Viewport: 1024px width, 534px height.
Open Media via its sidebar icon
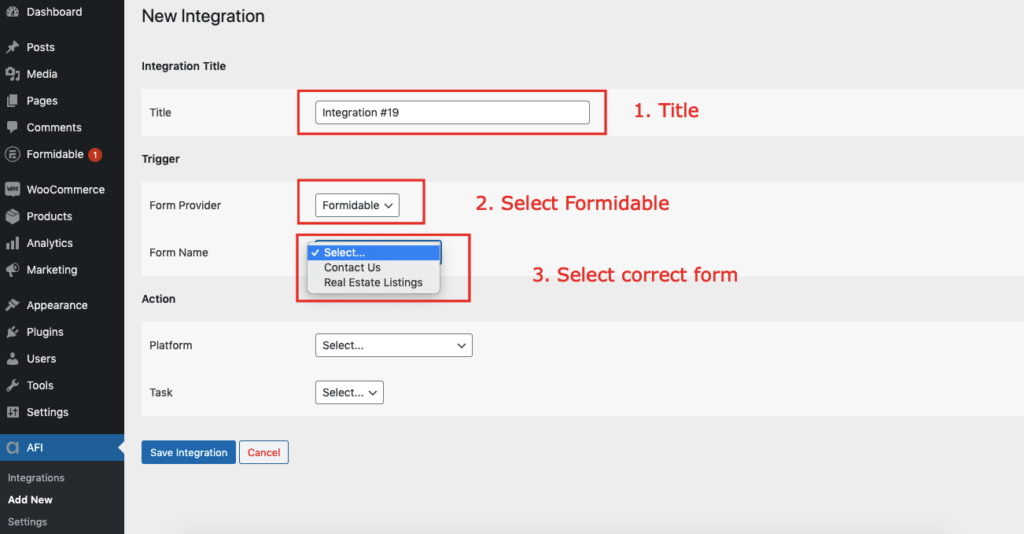pos(12,74)
